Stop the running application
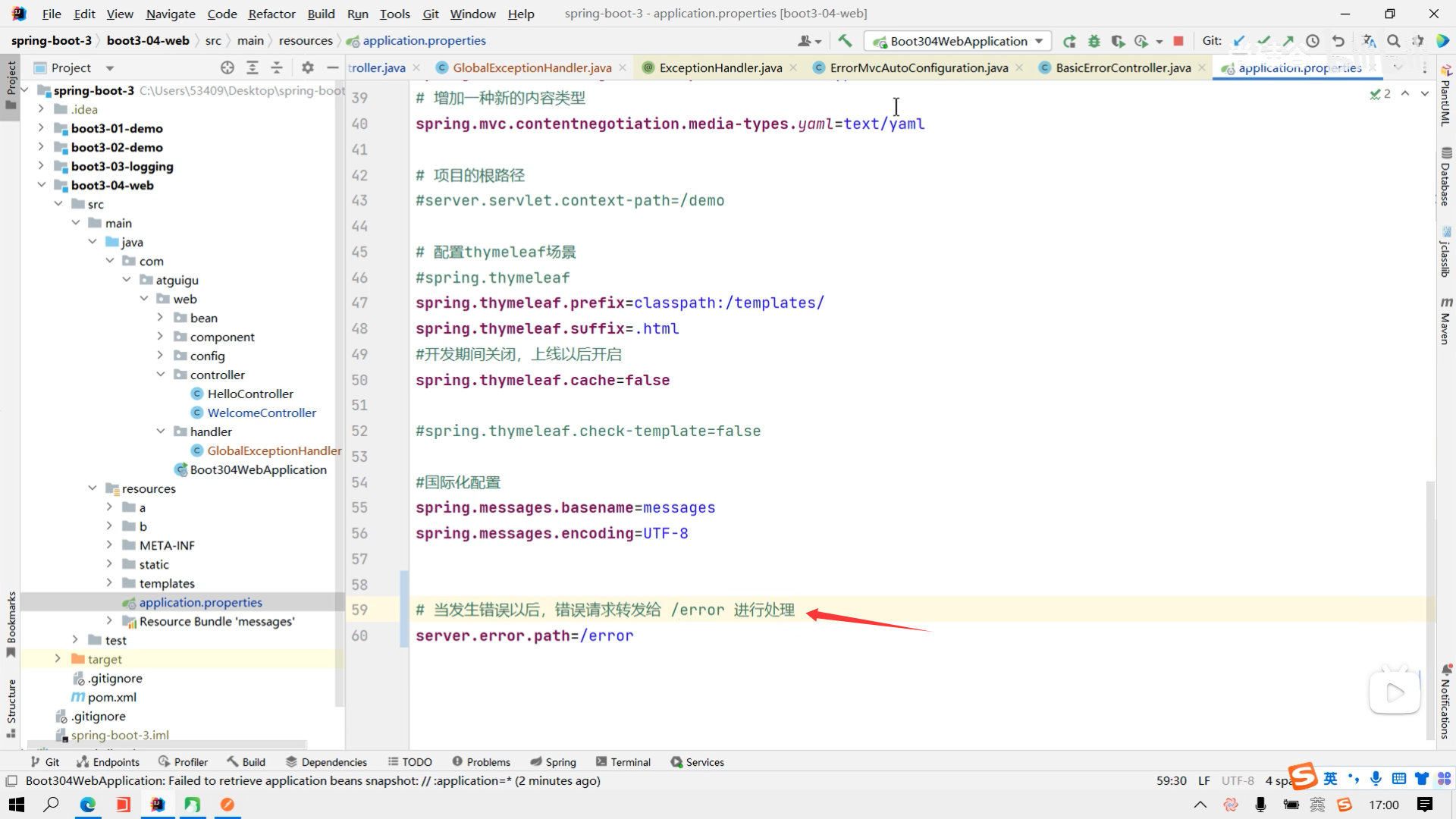The height and width of the screenshot is (819, 1456). [1178, 41]
